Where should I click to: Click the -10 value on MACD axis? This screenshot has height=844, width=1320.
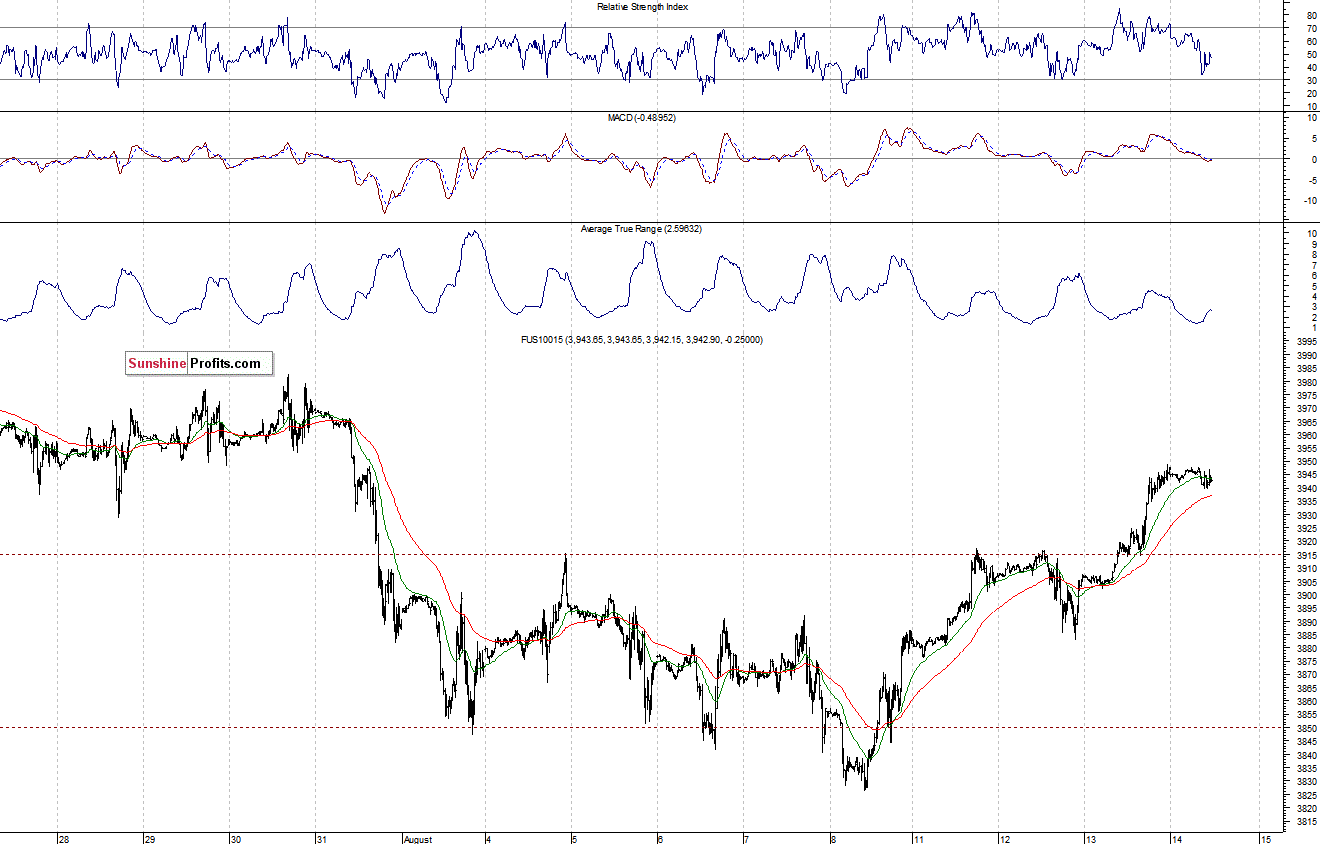[x=1309, y=200]
